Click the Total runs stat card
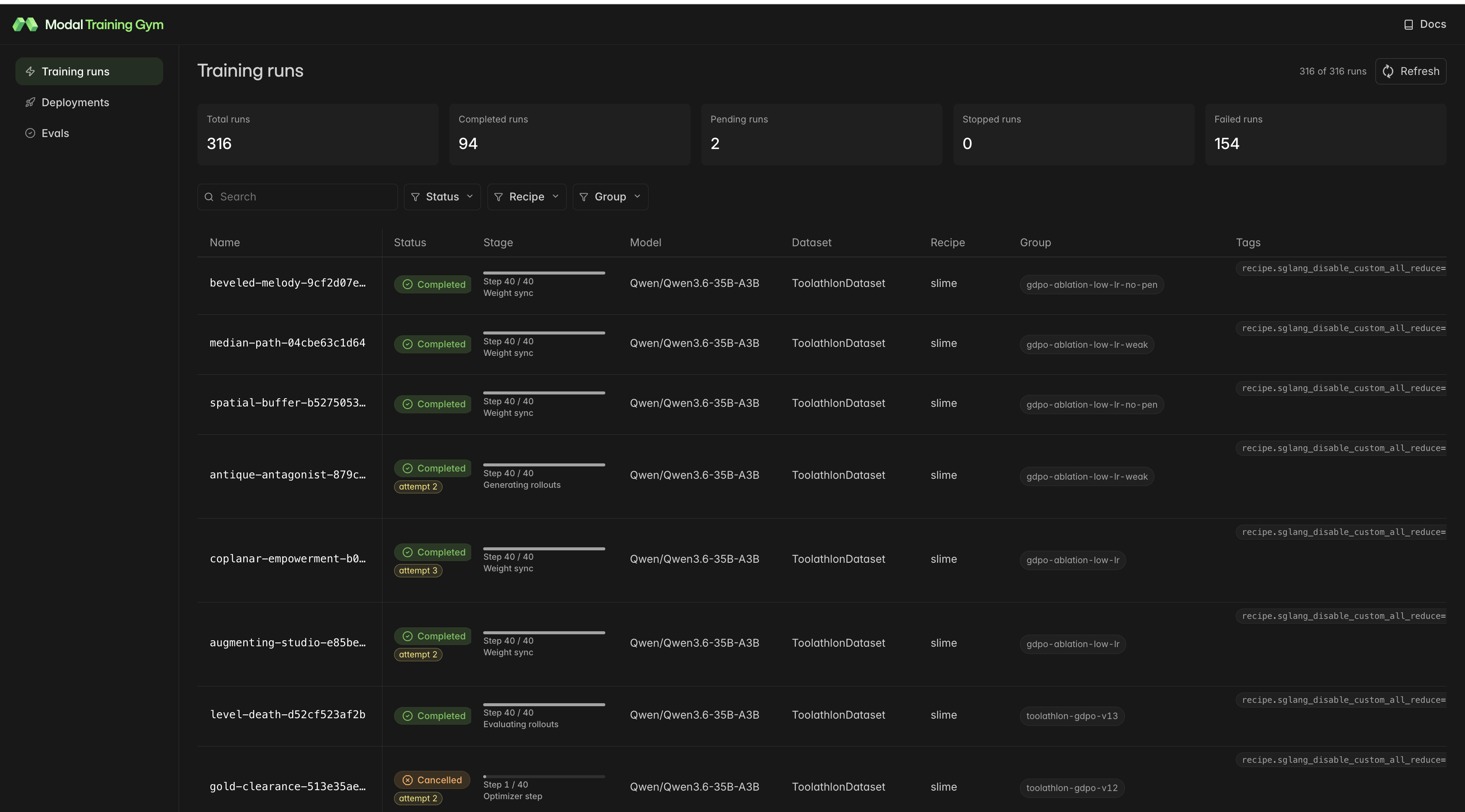Viewport: 1465px width, 812px height. click(318, 134)
